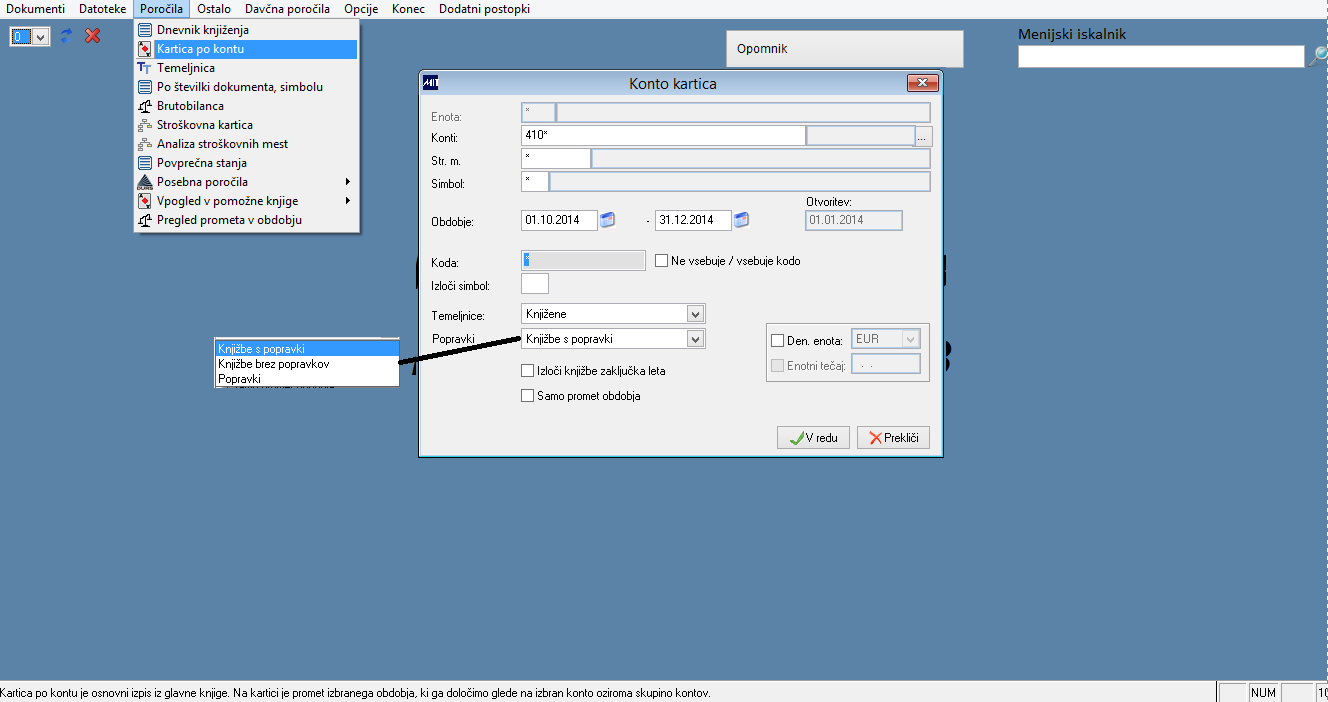Image resolution: width=1328 pixels, height=702 pixels.
Task: Click the Konti input field
Action: 663,136
